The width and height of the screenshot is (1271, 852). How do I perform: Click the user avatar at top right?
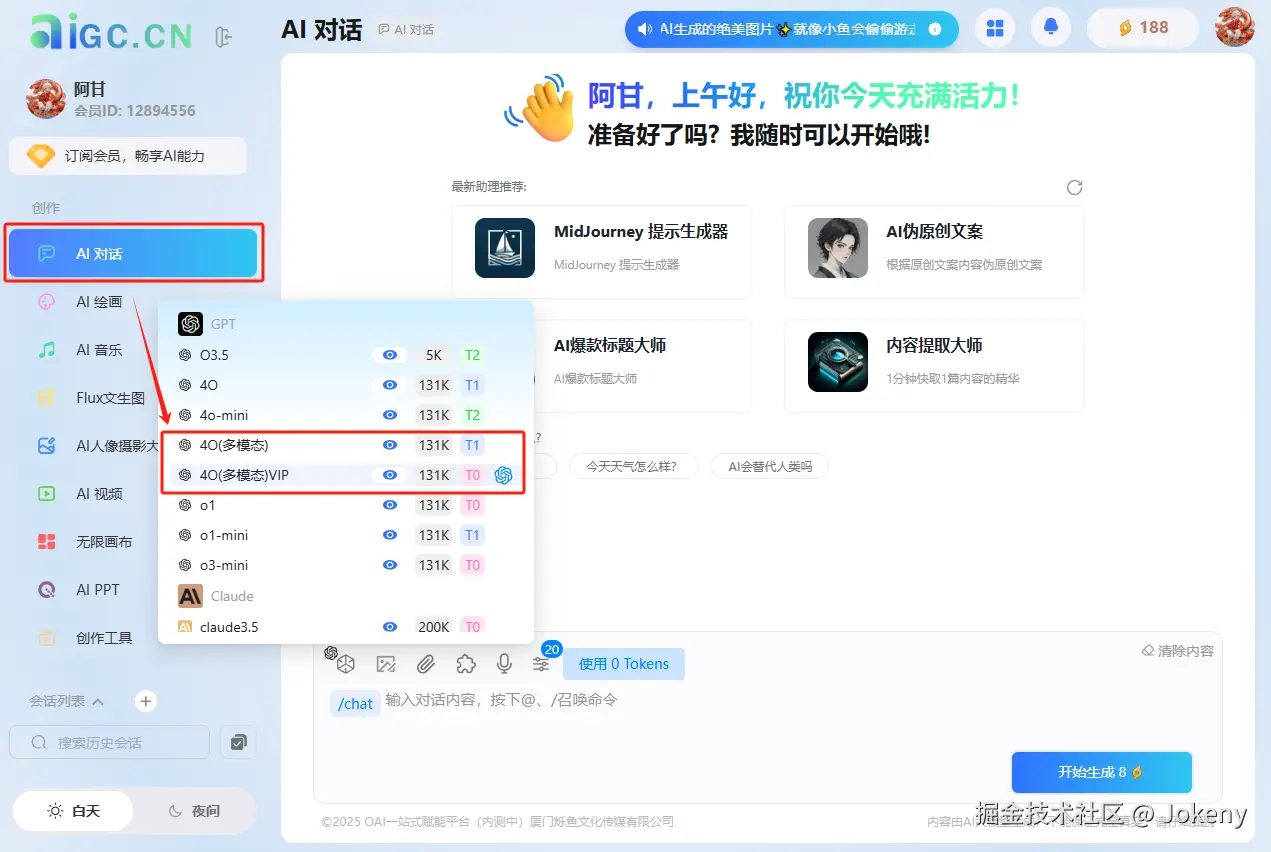1234,27
